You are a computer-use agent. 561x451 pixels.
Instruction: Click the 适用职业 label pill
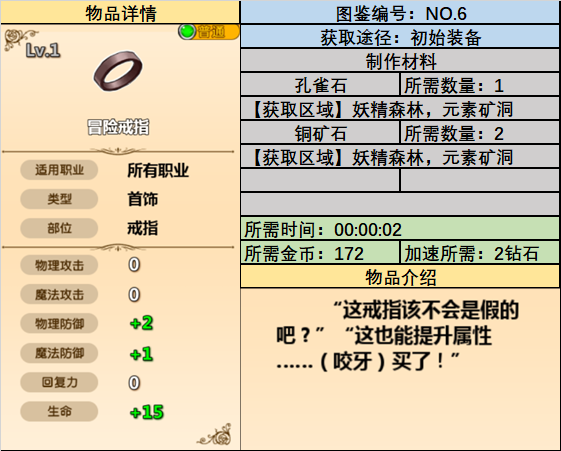pyautogui.click(x=59, y=170)
